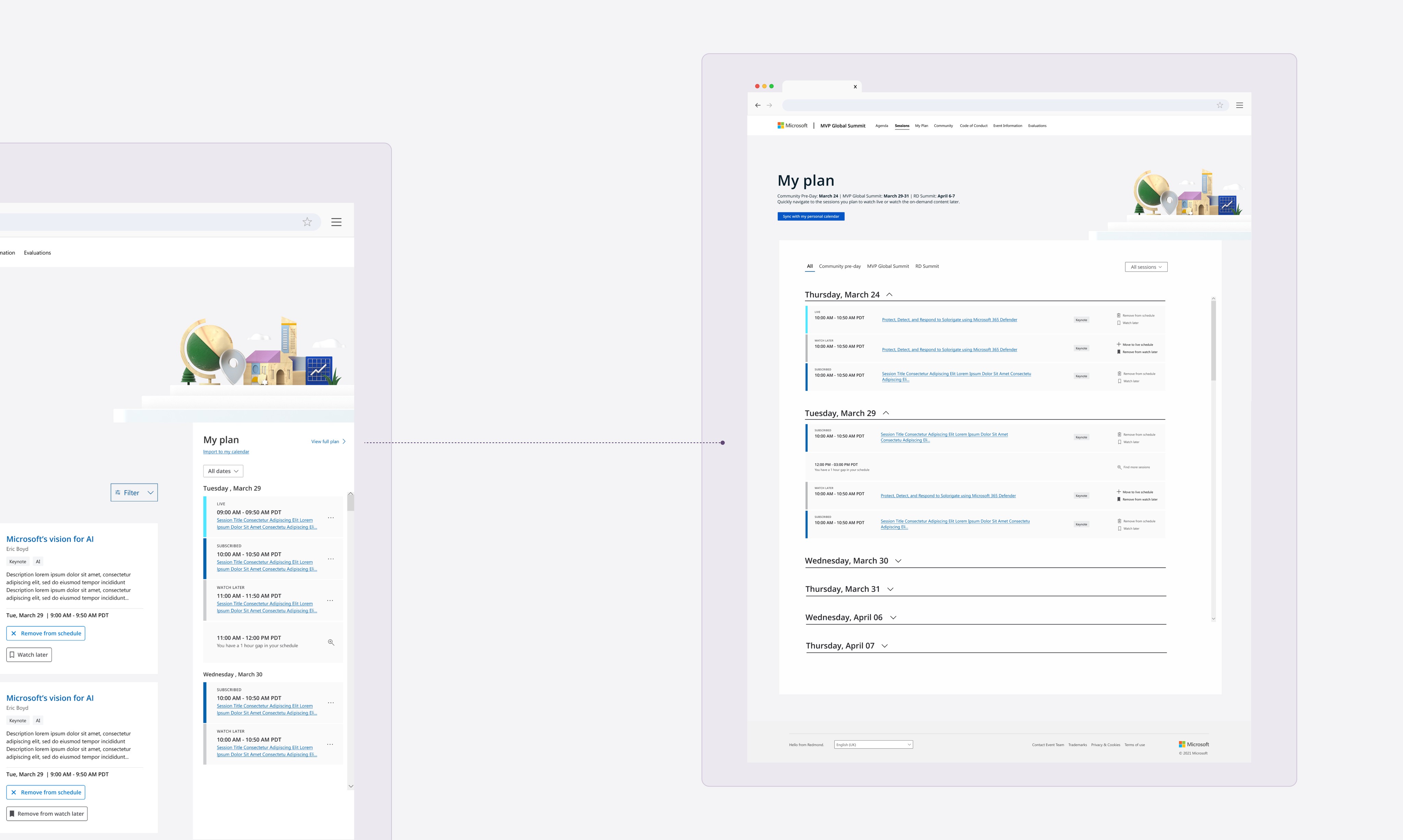Open the All dates dropdown

223,471
